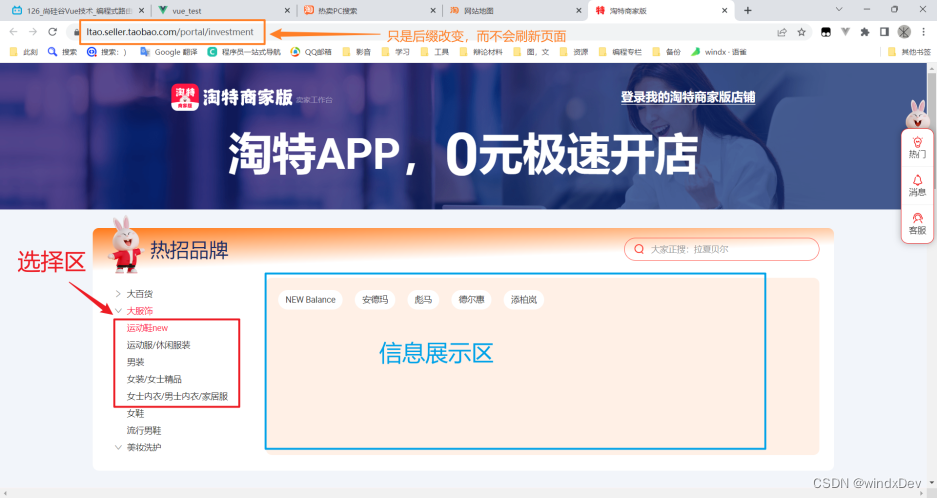The height and width of the screenshot is (498, 937).
Task: Click 登录我的淘特商家版店铺 link
Action: pyautogui.click(x=688, y=97)
